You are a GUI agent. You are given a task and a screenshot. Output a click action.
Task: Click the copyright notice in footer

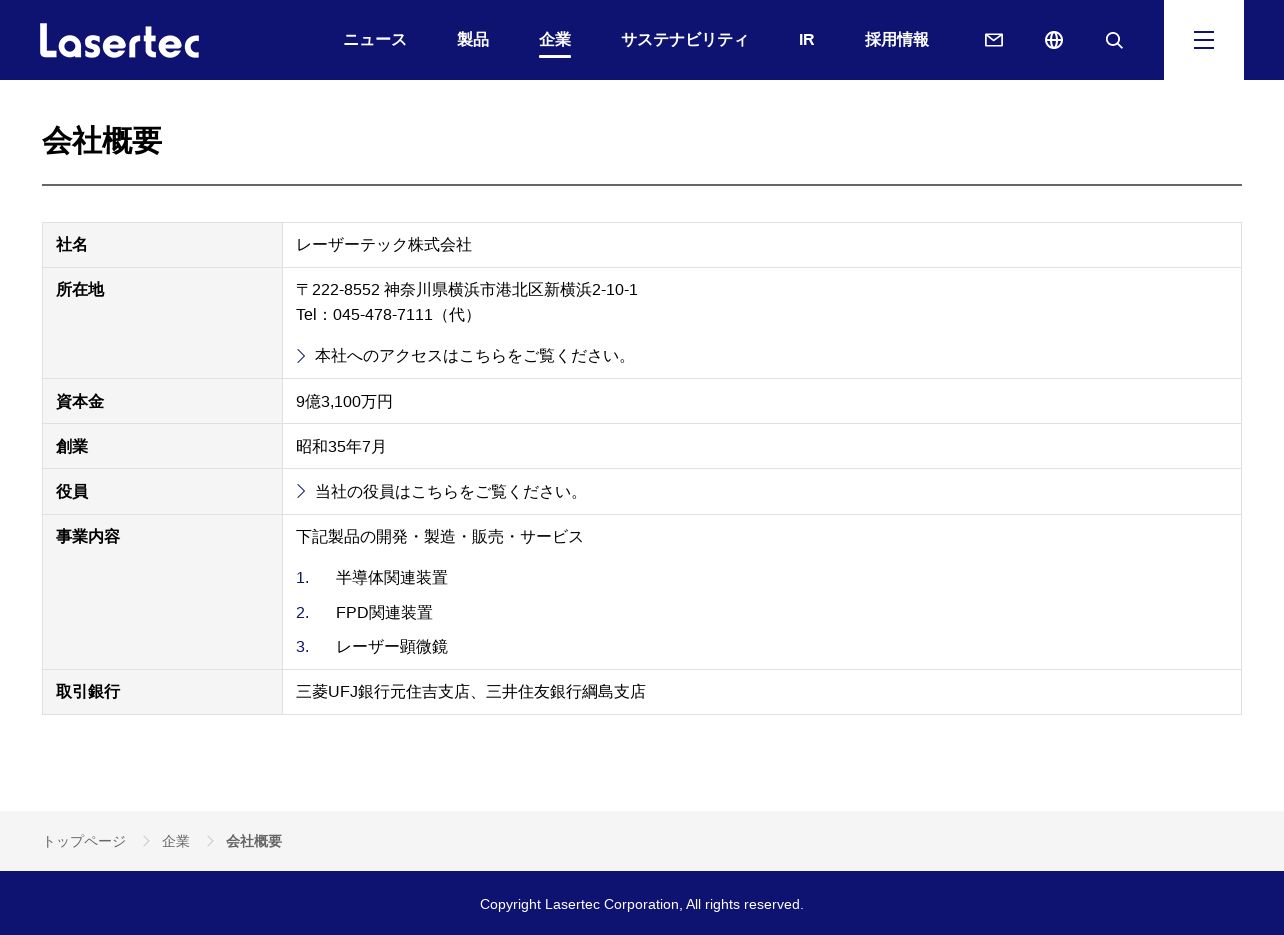(x=642, y=904)
